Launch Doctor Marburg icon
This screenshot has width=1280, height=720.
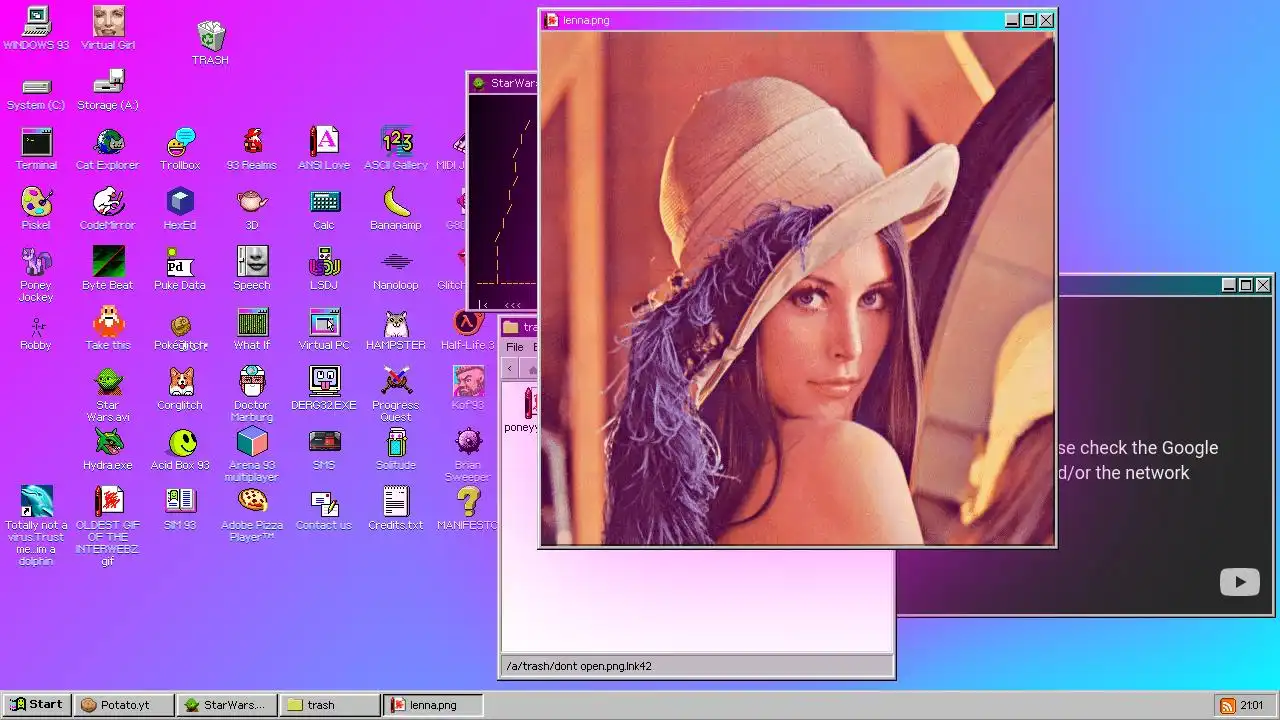(252, 394)
